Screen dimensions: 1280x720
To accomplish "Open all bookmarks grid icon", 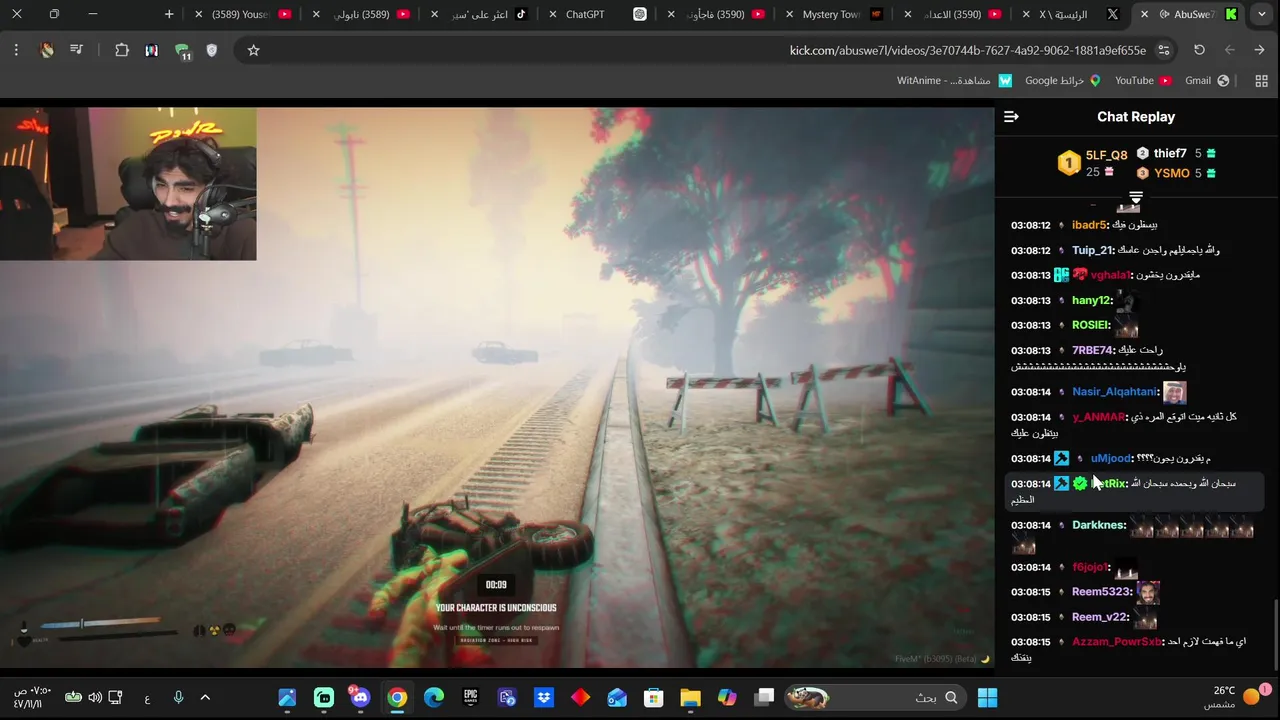I will [x=1261, y=80].
